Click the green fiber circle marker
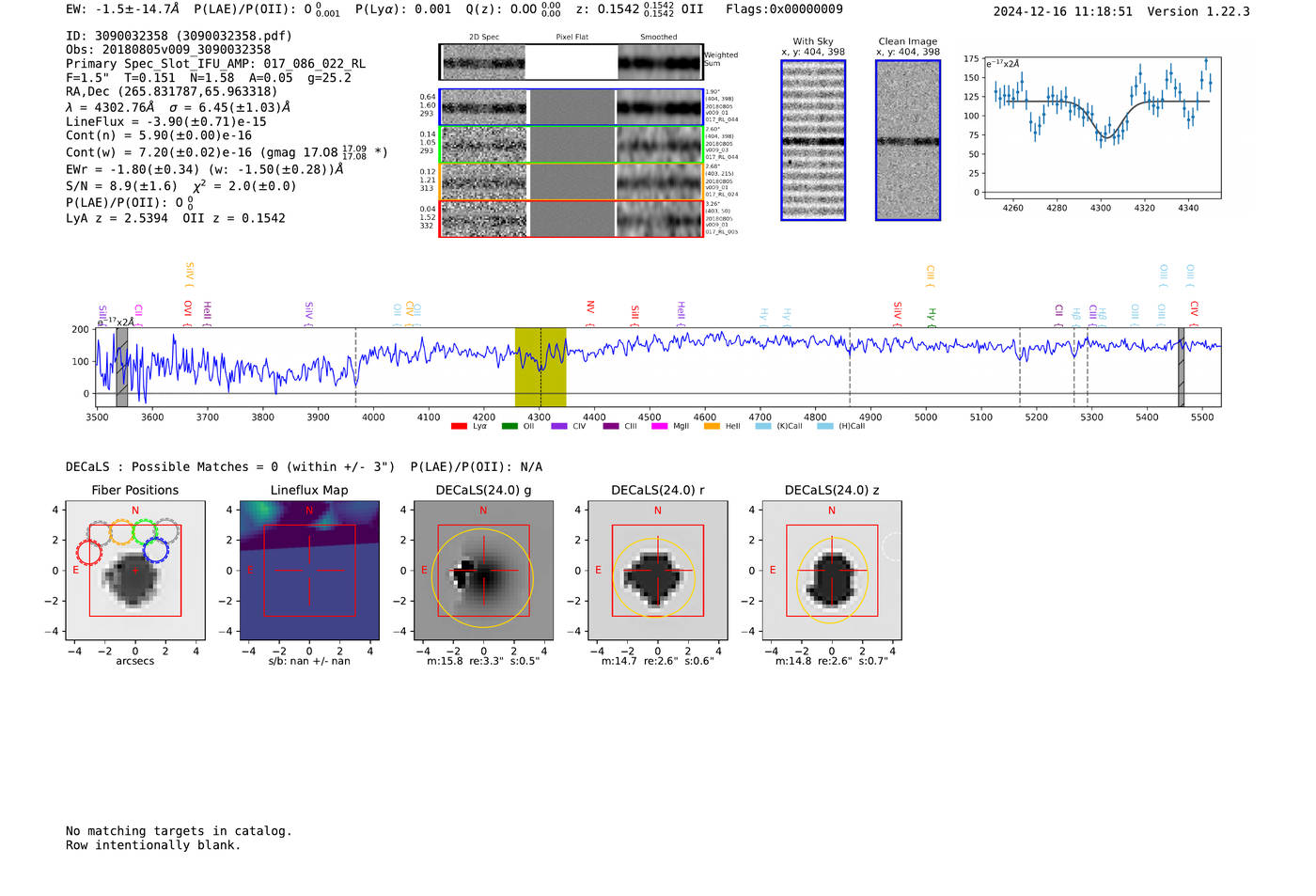 click(x=145, y=532)
